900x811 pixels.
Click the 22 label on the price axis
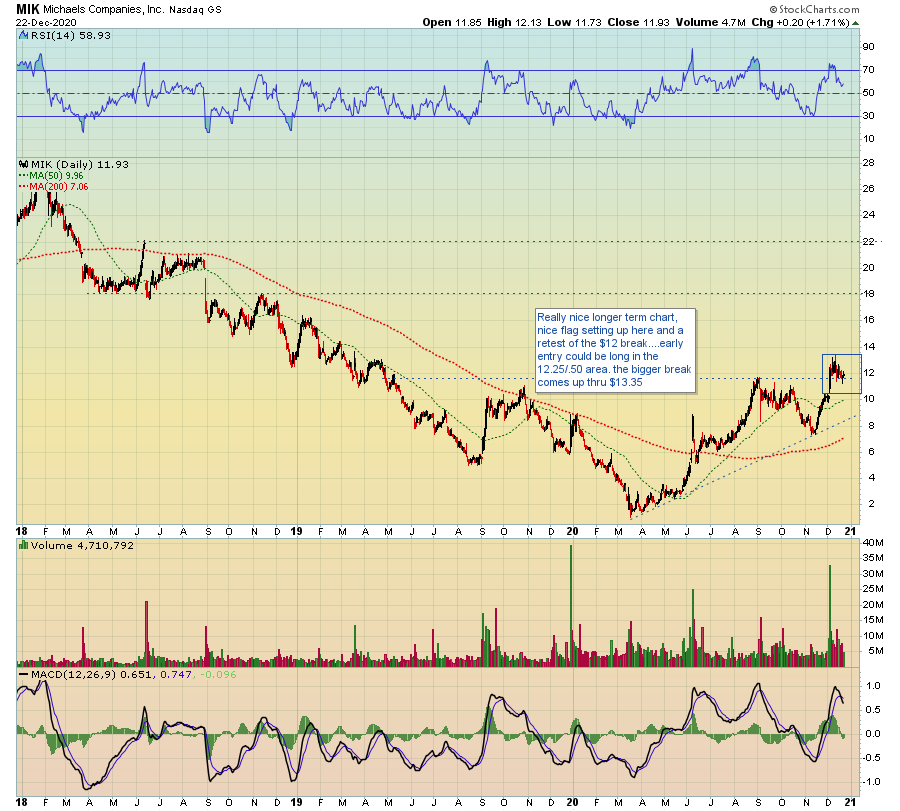point(868,242)
